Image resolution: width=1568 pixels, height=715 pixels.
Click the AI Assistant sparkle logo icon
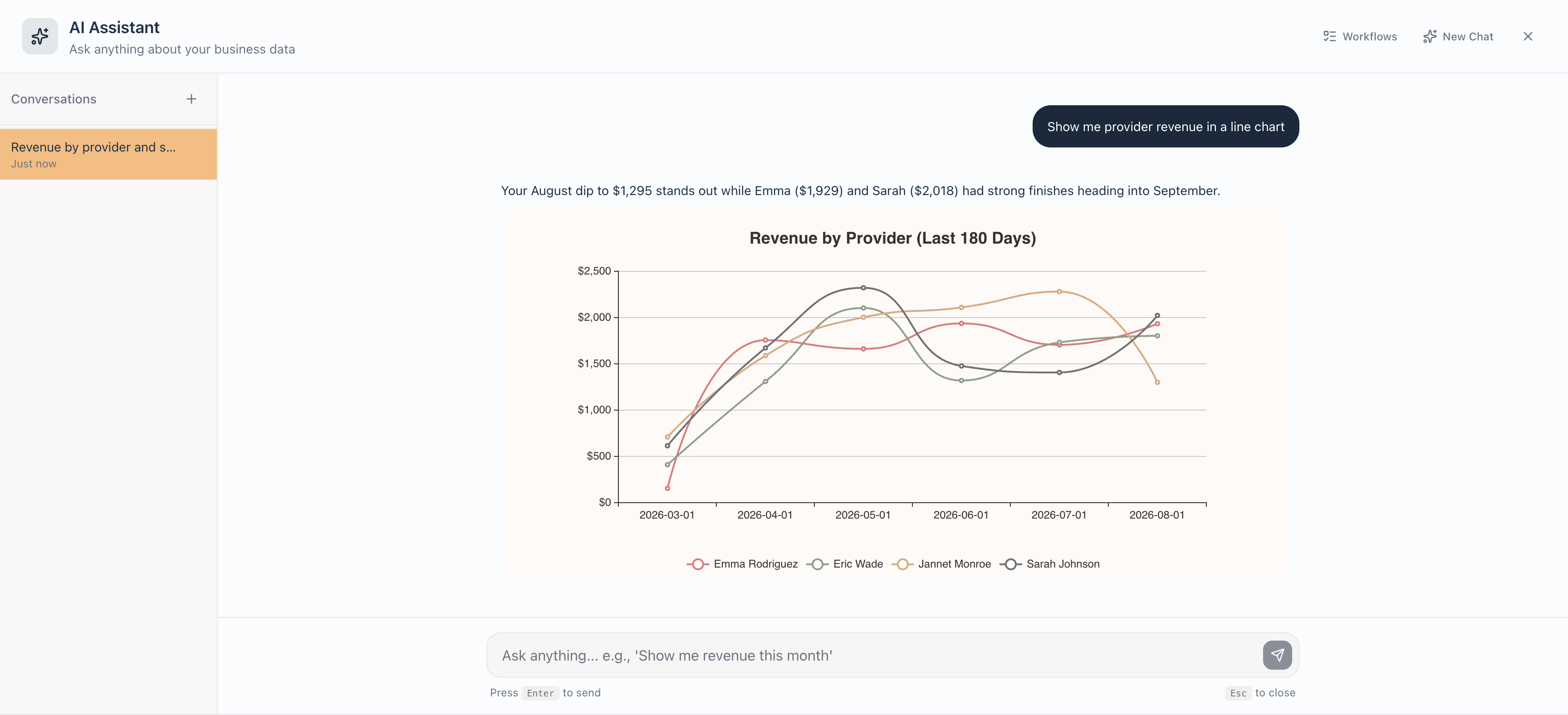point(39,36)
